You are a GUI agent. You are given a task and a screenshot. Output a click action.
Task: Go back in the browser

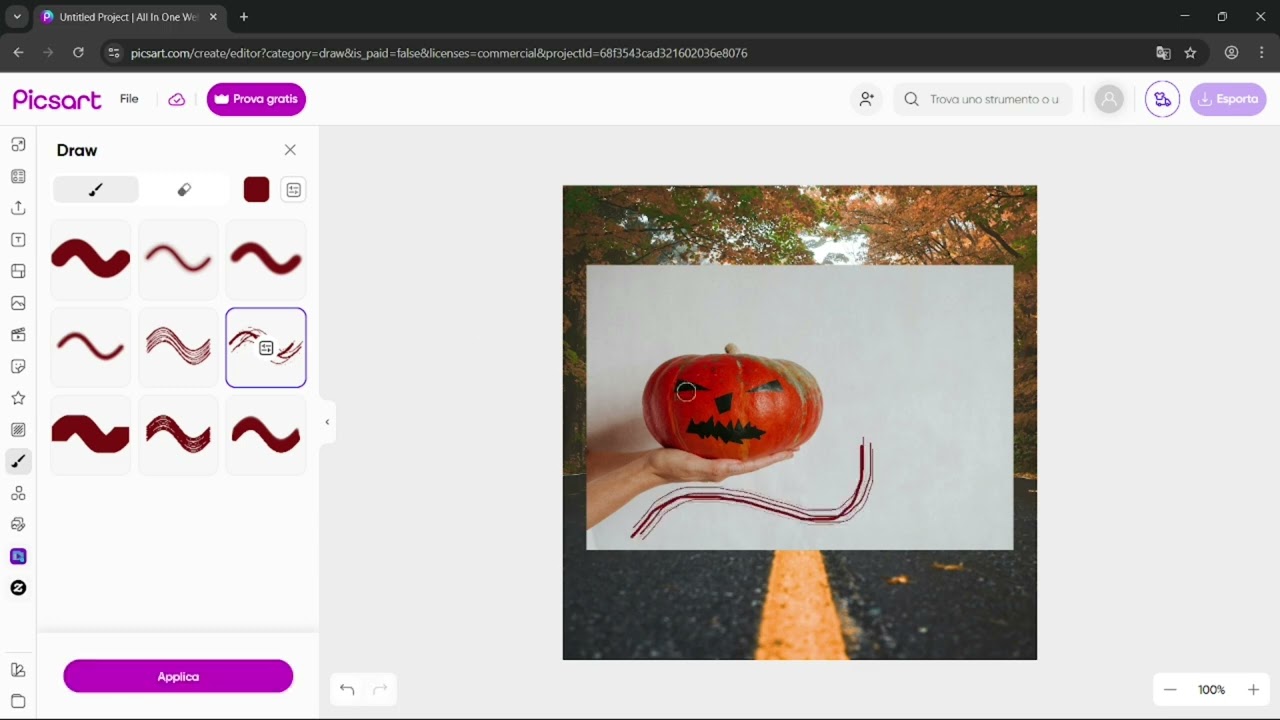[18, 53]
